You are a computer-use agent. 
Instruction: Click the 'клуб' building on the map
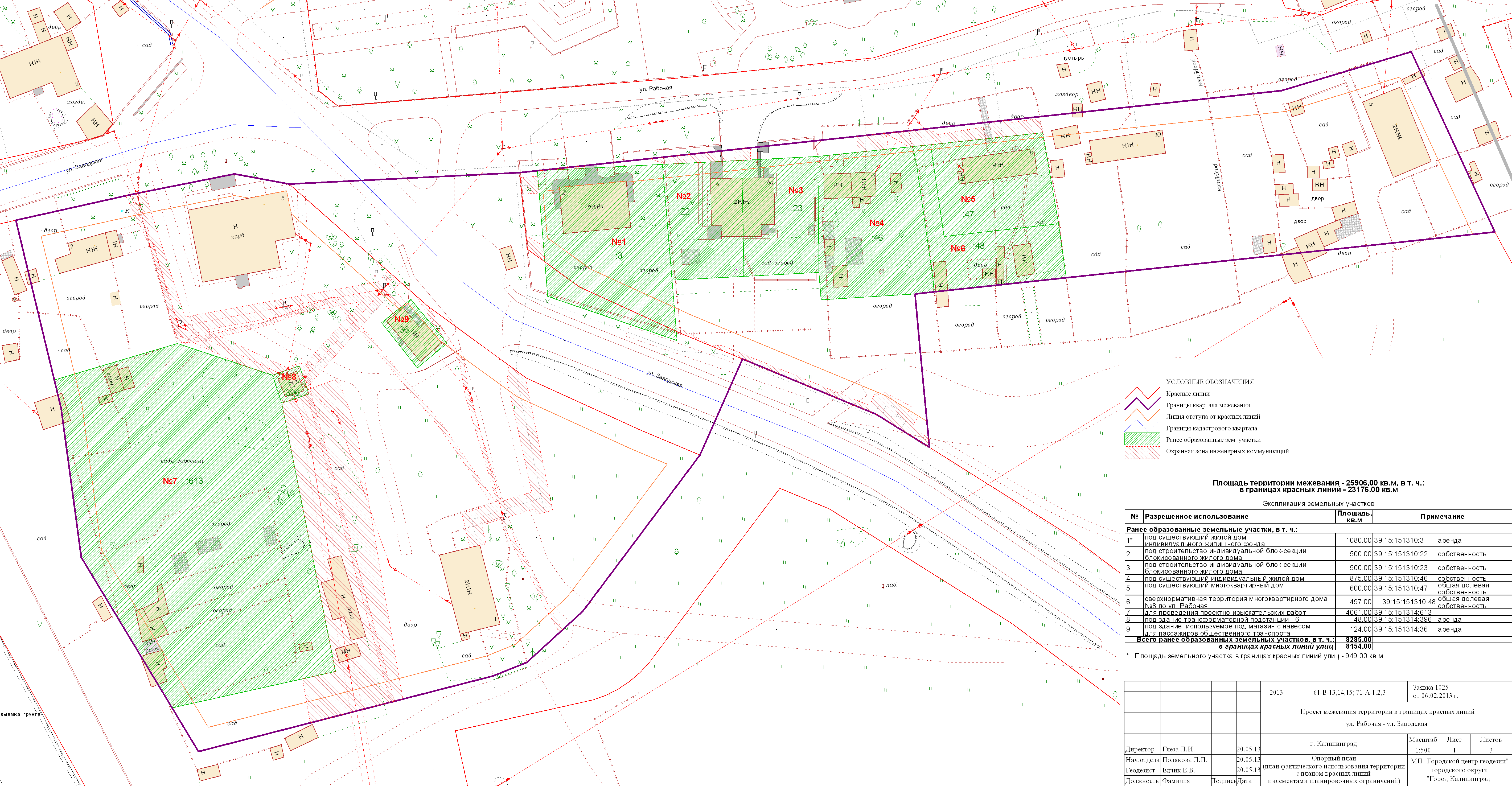(x=238, y=236)
